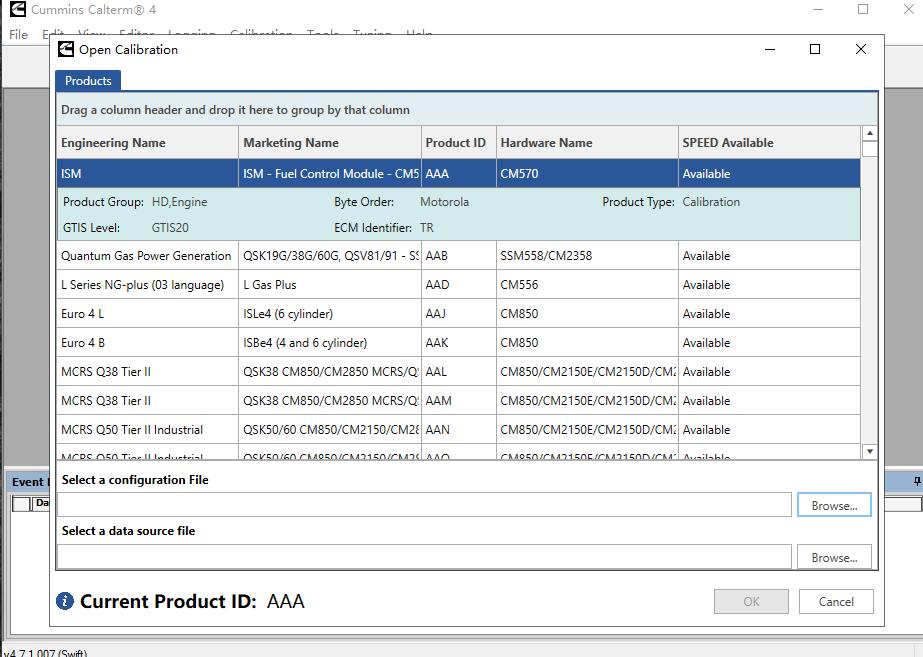This screenshot has height=657, width=923.
Task: Collapse the expanded ISM product details
Action: pyautogui.click(x=145, y=173)
